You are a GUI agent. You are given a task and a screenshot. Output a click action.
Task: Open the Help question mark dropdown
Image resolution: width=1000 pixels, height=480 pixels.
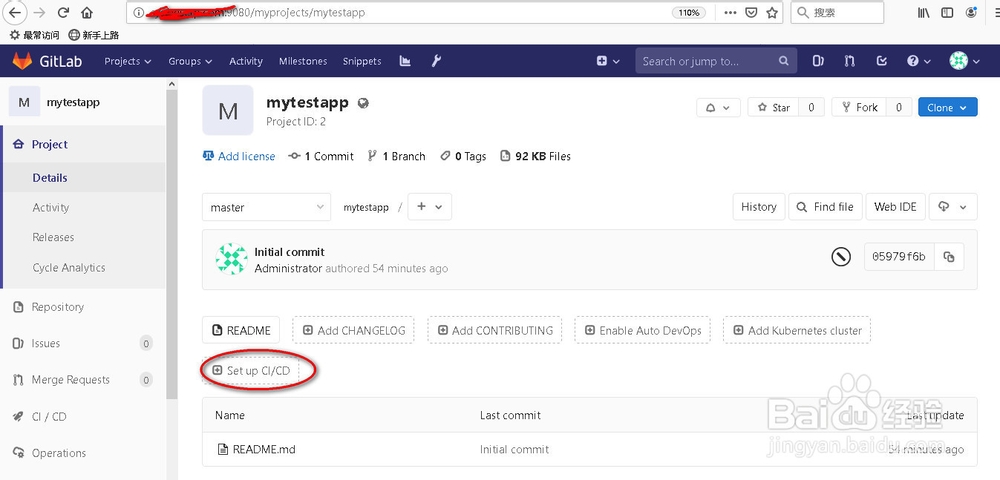pyautogui.click(x=919, y=61)
